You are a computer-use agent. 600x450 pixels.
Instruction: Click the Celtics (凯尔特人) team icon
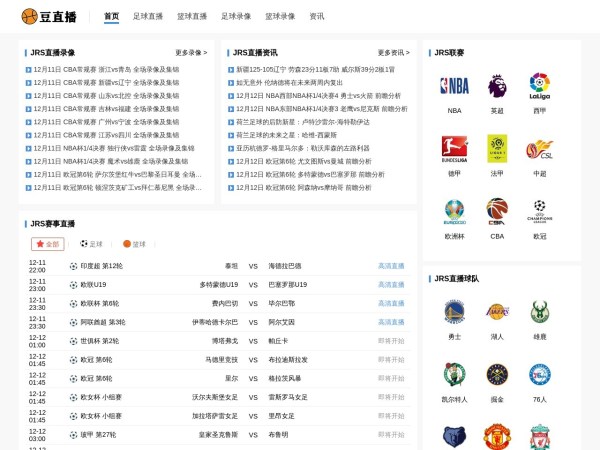[x=454, y=375]
